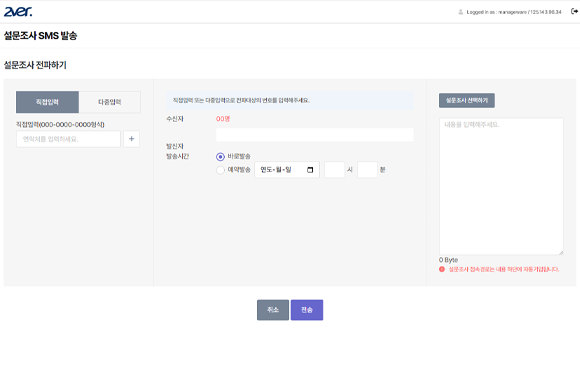Viewport: 580px width, 390px height.
Task: Click the 0 Byte counter text
Action: (448, 260)
